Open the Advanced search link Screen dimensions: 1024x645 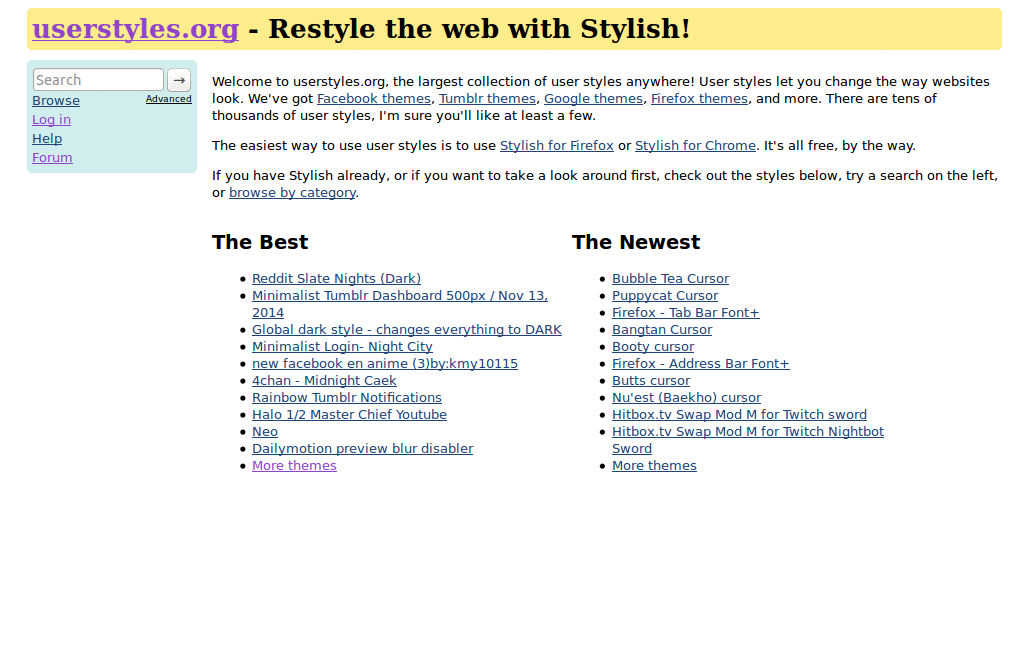(168, 99)
